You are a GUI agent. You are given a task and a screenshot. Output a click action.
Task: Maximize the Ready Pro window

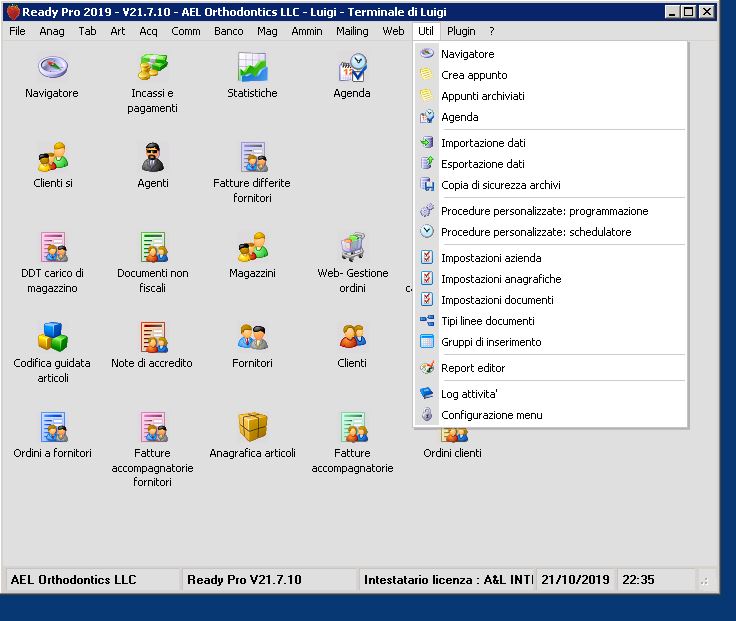pyautogui.click(x=689, y=12)
